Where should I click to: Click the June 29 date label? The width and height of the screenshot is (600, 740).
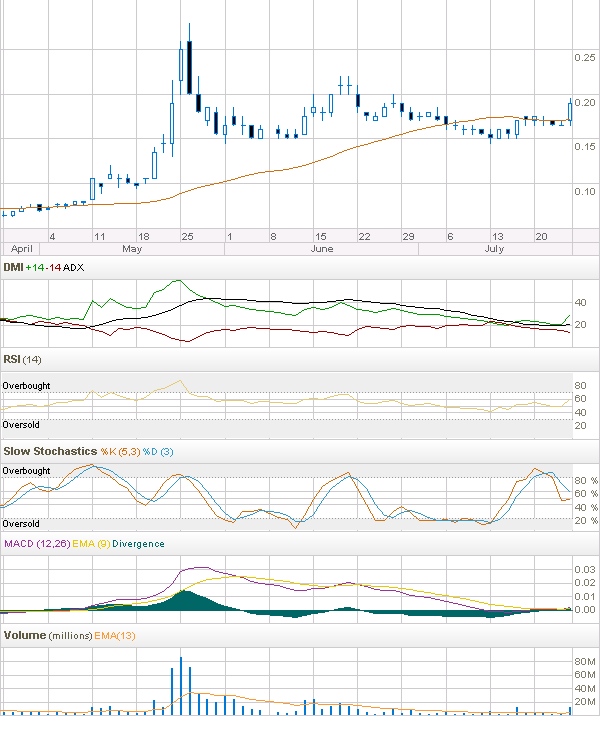(408, 236)
